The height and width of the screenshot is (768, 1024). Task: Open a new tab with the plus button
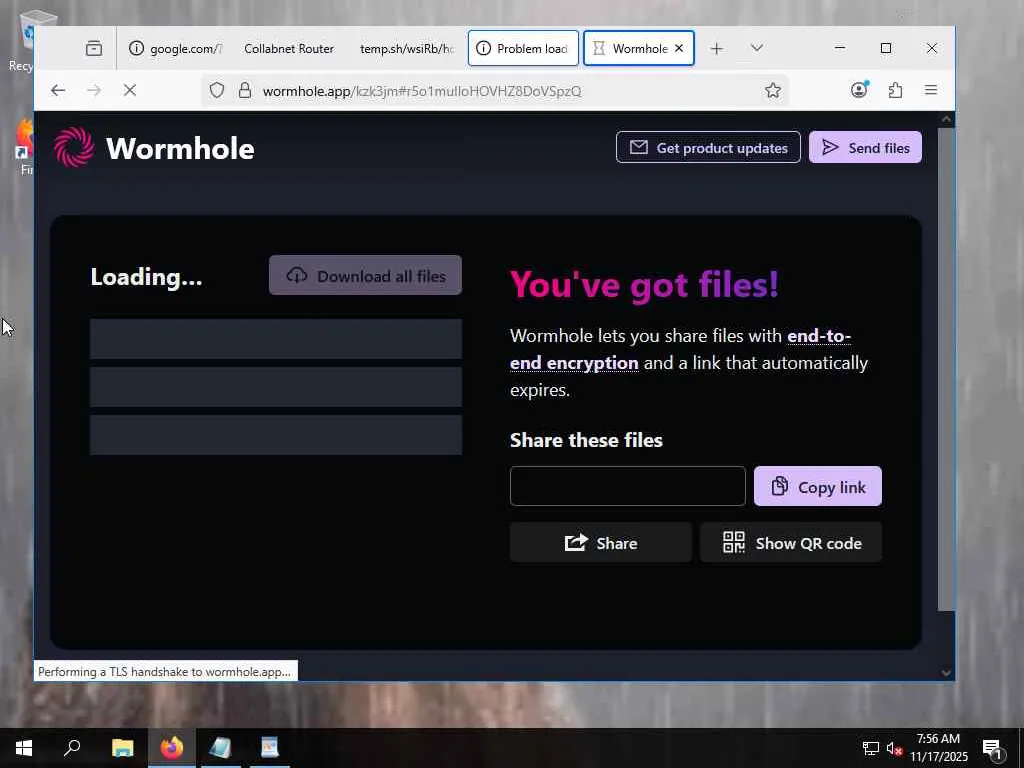click(716, 48)
